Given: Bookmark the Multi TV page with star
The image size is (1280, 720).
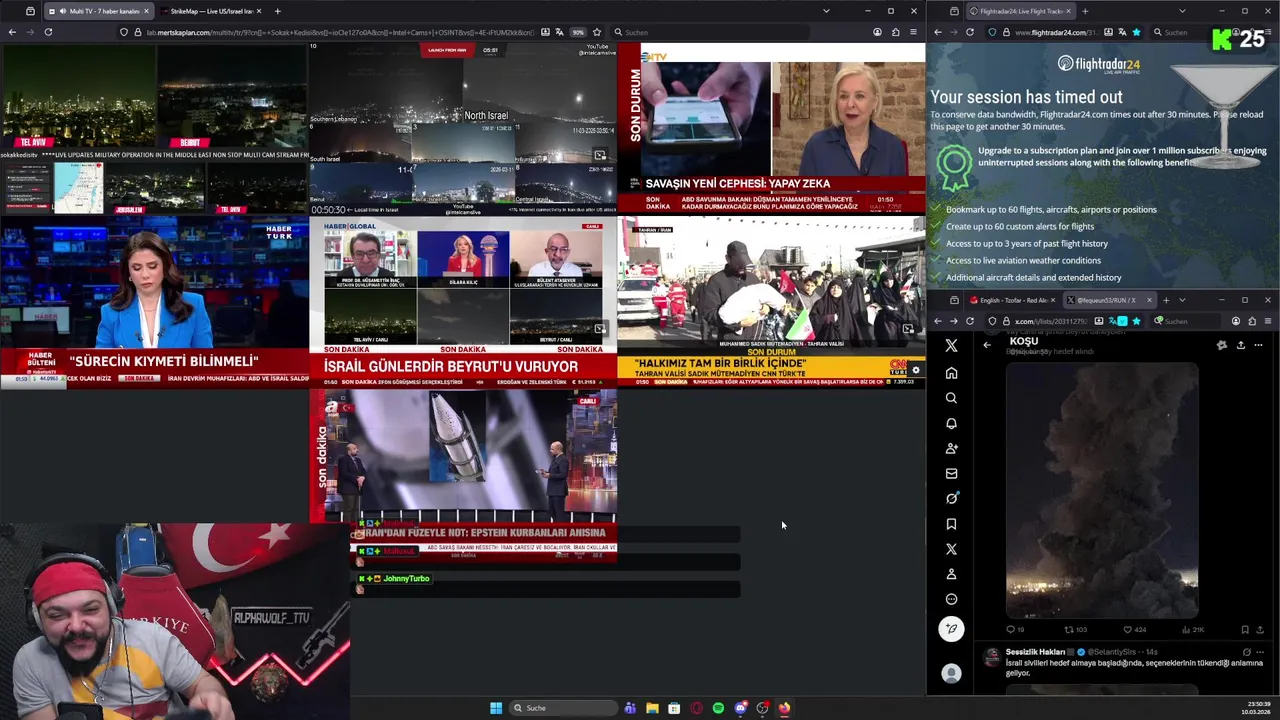Looking at the screenshot, I should [597, 32].
